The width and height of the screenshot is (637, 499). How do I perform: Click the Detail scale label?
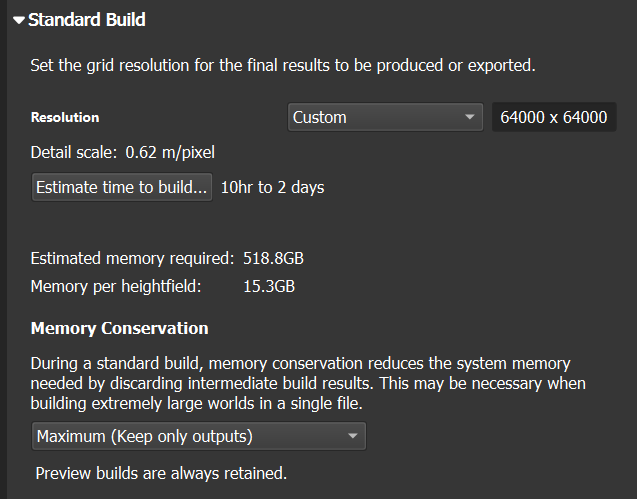pyautogui.click(x=73, y=153)
